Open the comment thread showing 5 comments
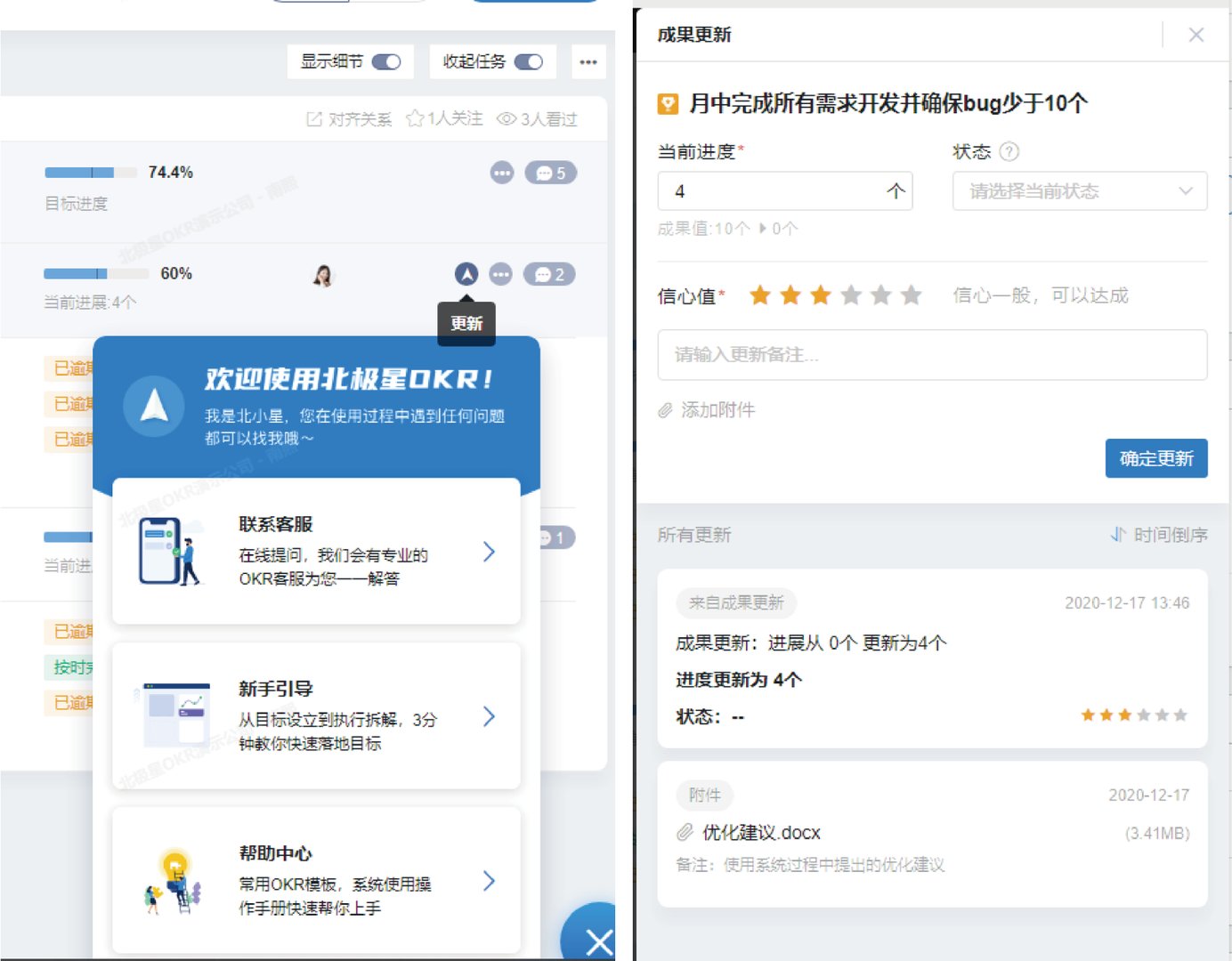This screenshot has height=961, width=1232. pyautogui.click(x=550, y=173)
